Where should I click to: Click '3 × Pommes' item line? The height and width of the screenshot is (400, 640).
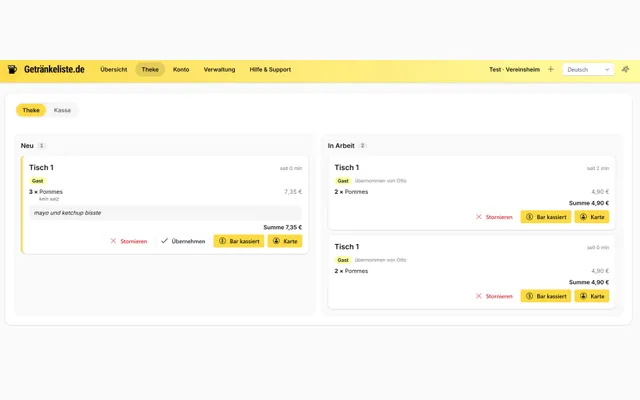46,191
